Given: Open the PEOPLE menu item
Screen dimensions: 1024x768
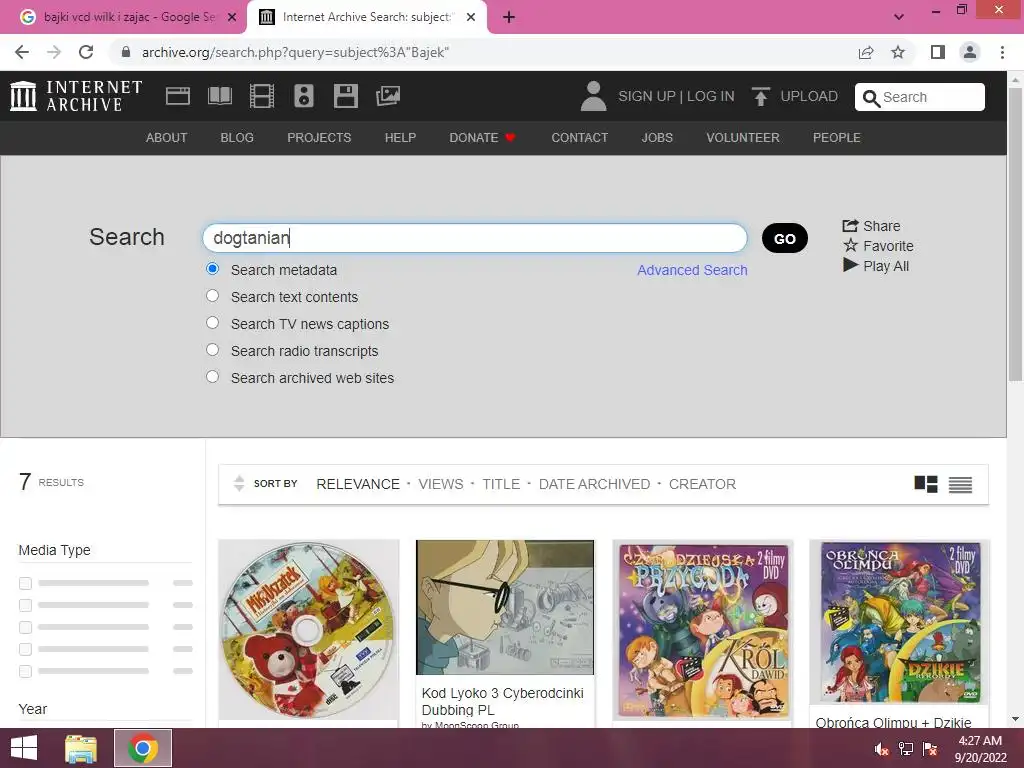Looking at the screenshot, I should point(837,138).
